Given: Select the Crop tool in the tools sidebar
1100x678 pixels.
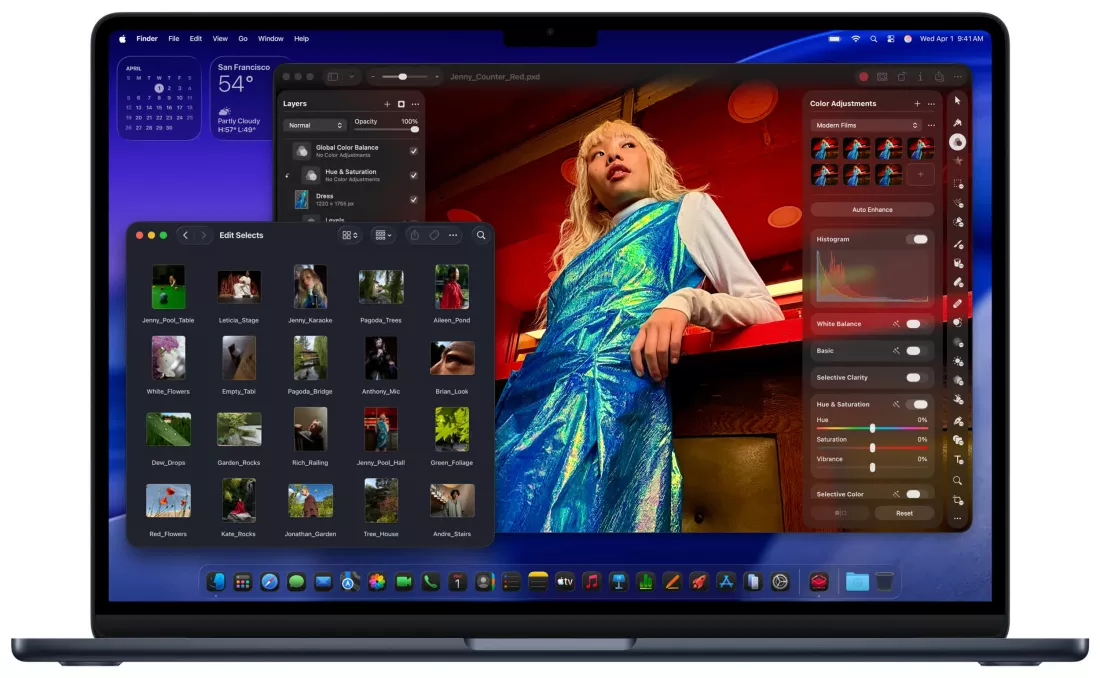Looking at the screenshot, I should (958, 500).
